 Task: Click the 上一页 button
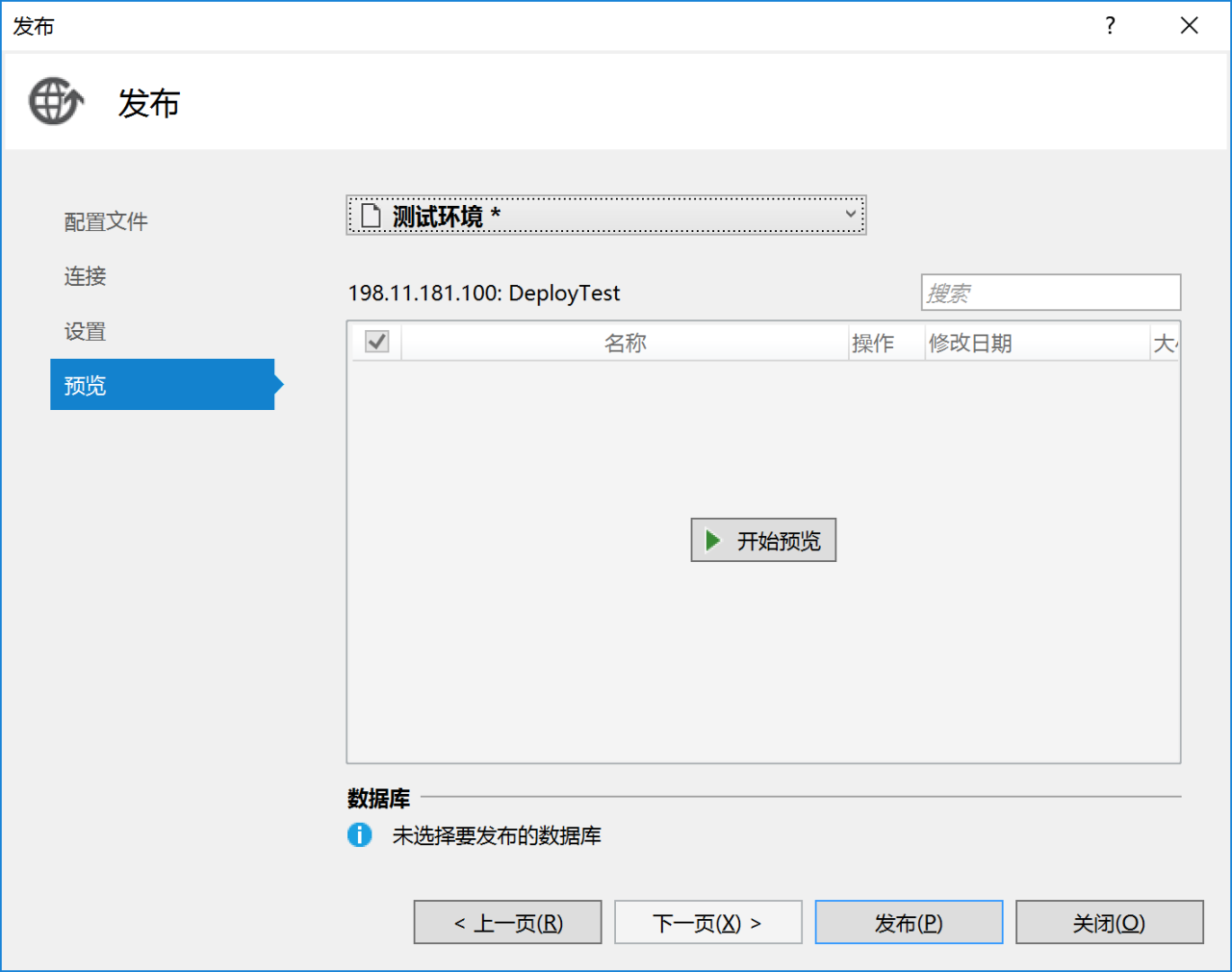coord(508,922)
